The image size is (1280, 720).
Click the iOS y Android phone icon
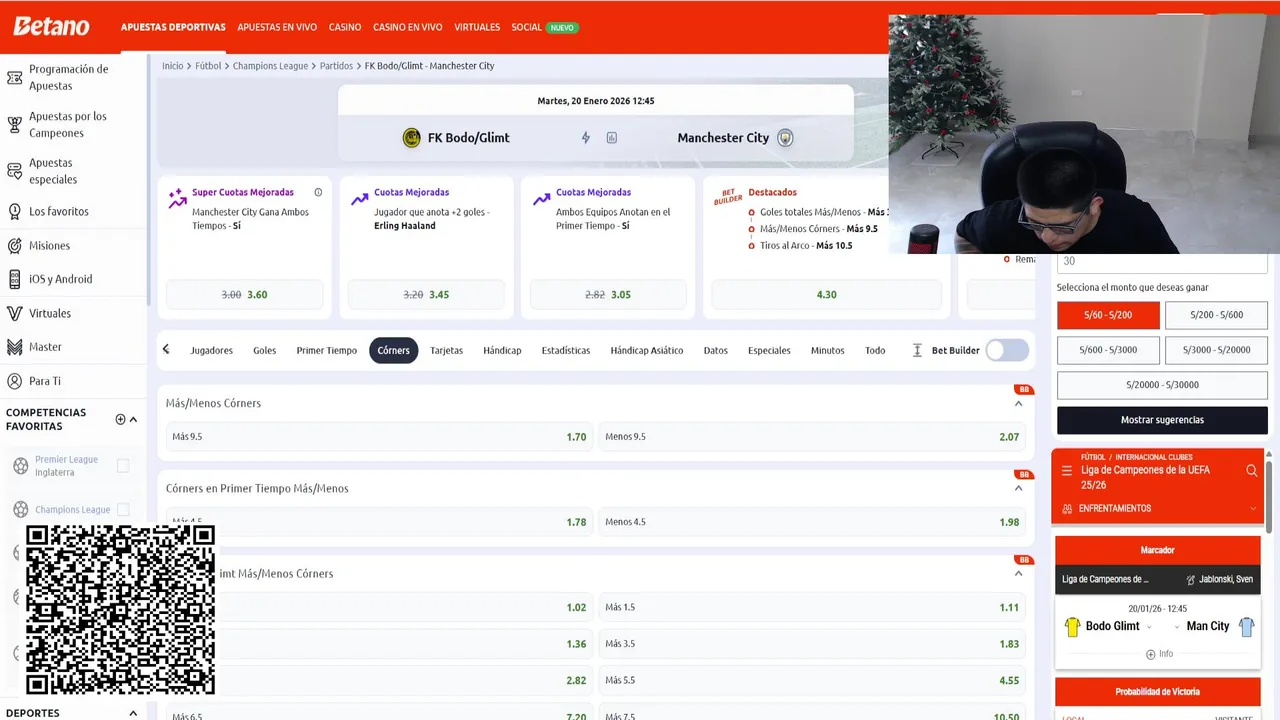pyautogui.click(x=14, y=279)
